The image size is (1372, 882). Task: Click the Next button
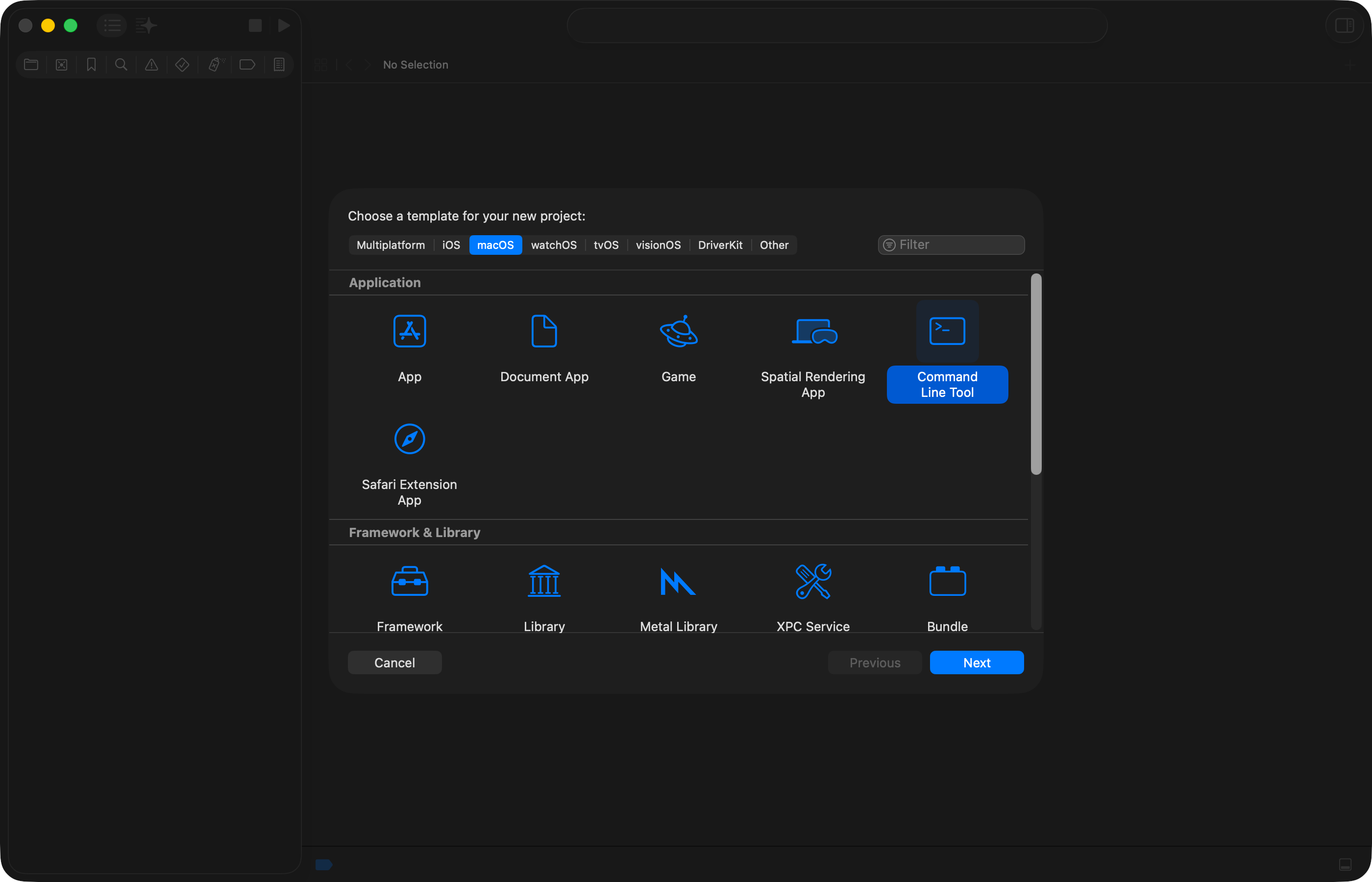click(976, 662)
